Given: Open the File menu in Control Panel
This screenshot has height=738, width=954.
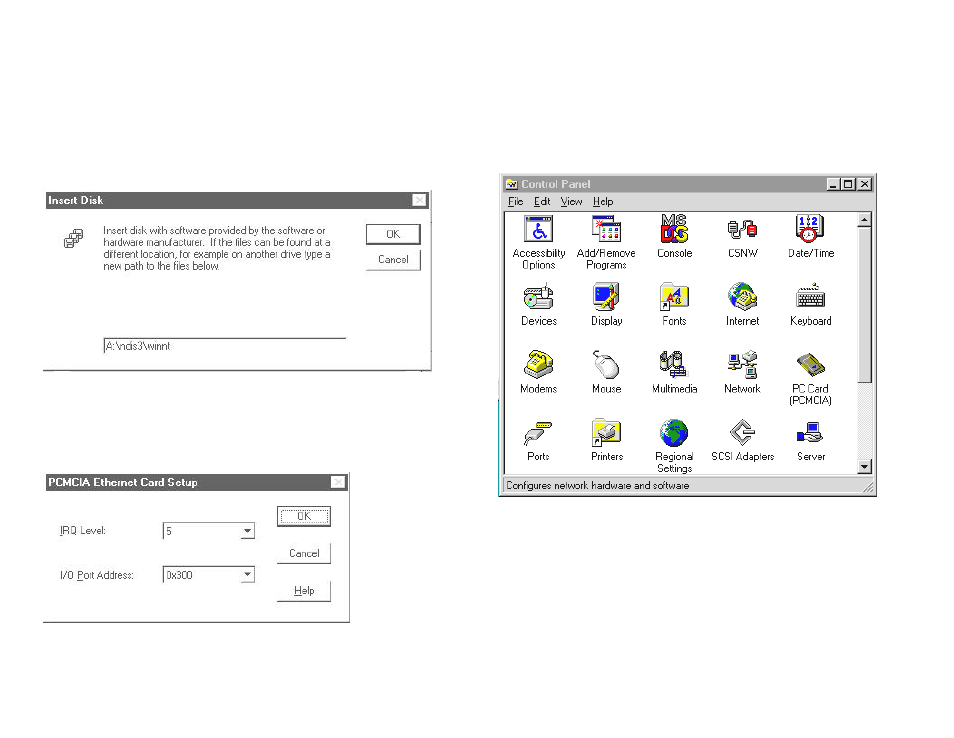Looking at the screenshot, I should pyautogui.click(x=515, y=201).
